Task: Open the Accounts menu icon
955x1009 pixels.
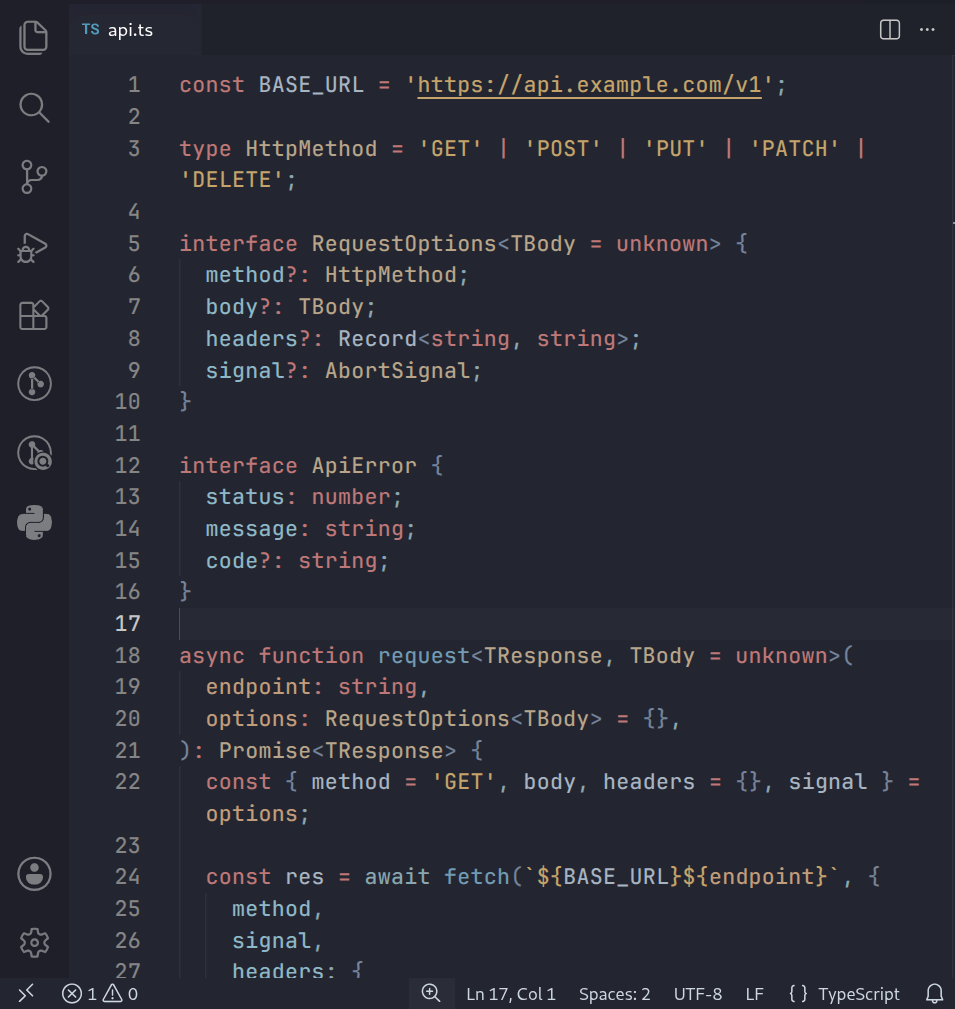Action: (34, 874)
